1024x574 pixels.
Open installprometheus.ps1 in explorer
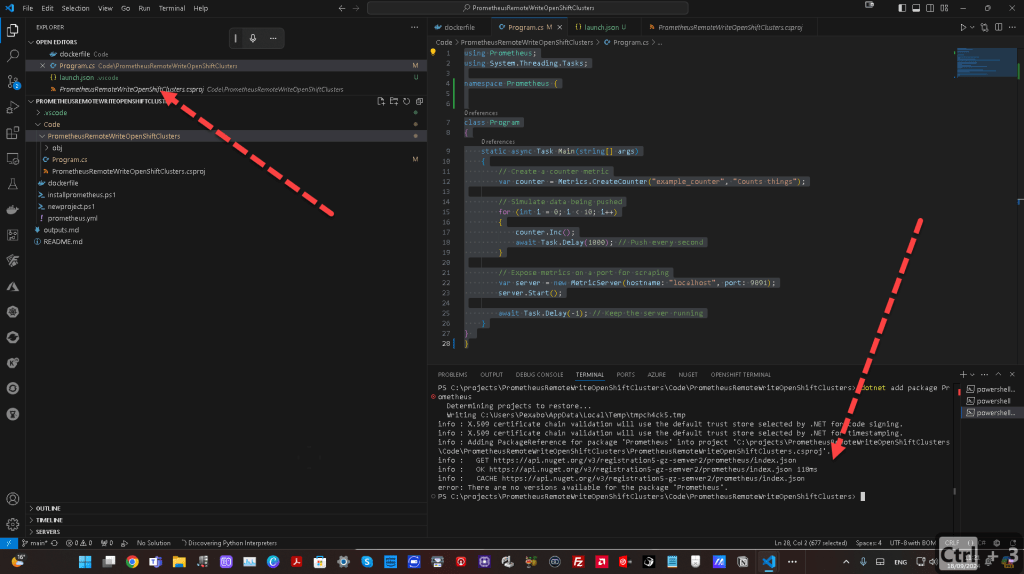(x=81, y=195)
